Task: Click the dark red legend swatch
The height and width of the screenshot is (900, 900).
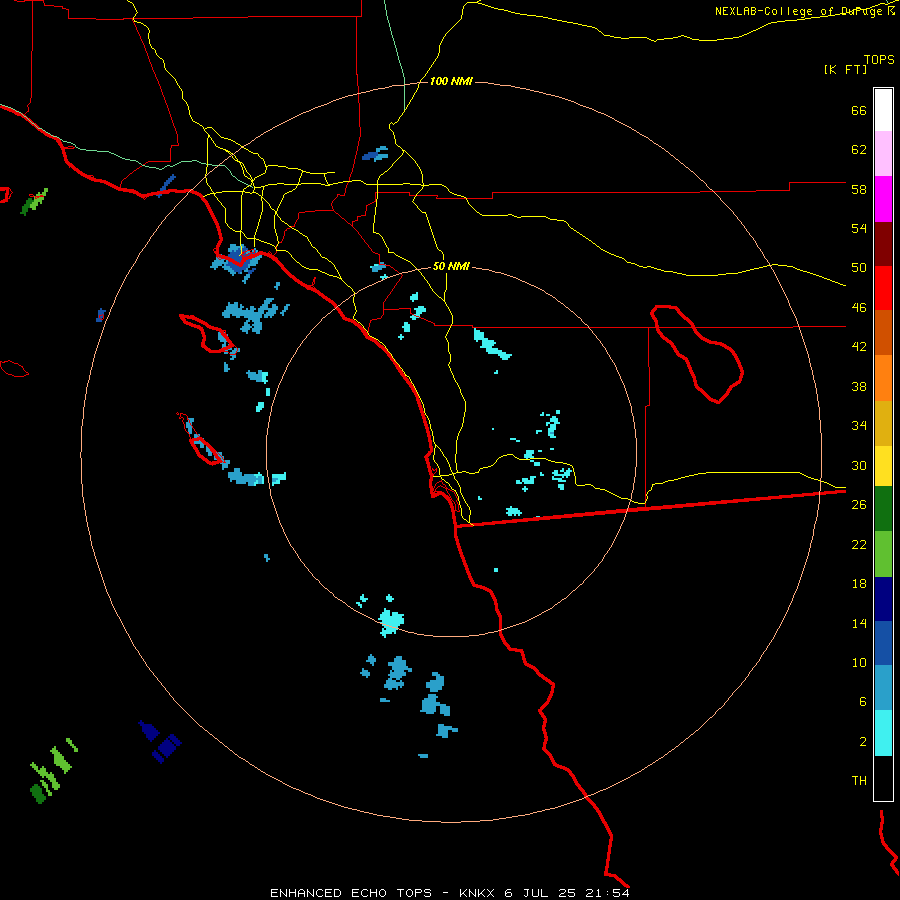Action: 883,245
